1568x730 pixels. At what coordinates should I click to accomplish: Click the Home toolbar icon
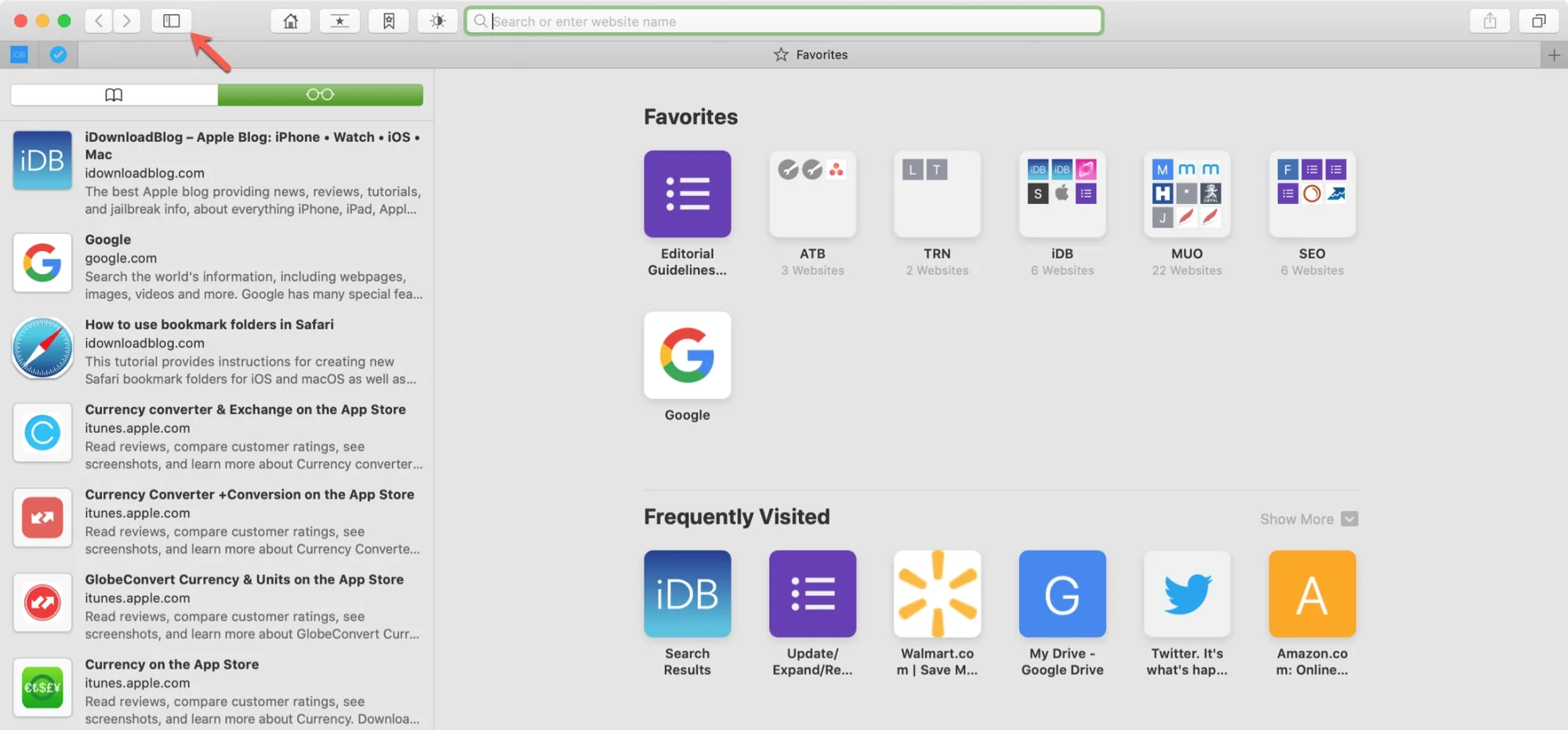[290, 20]
